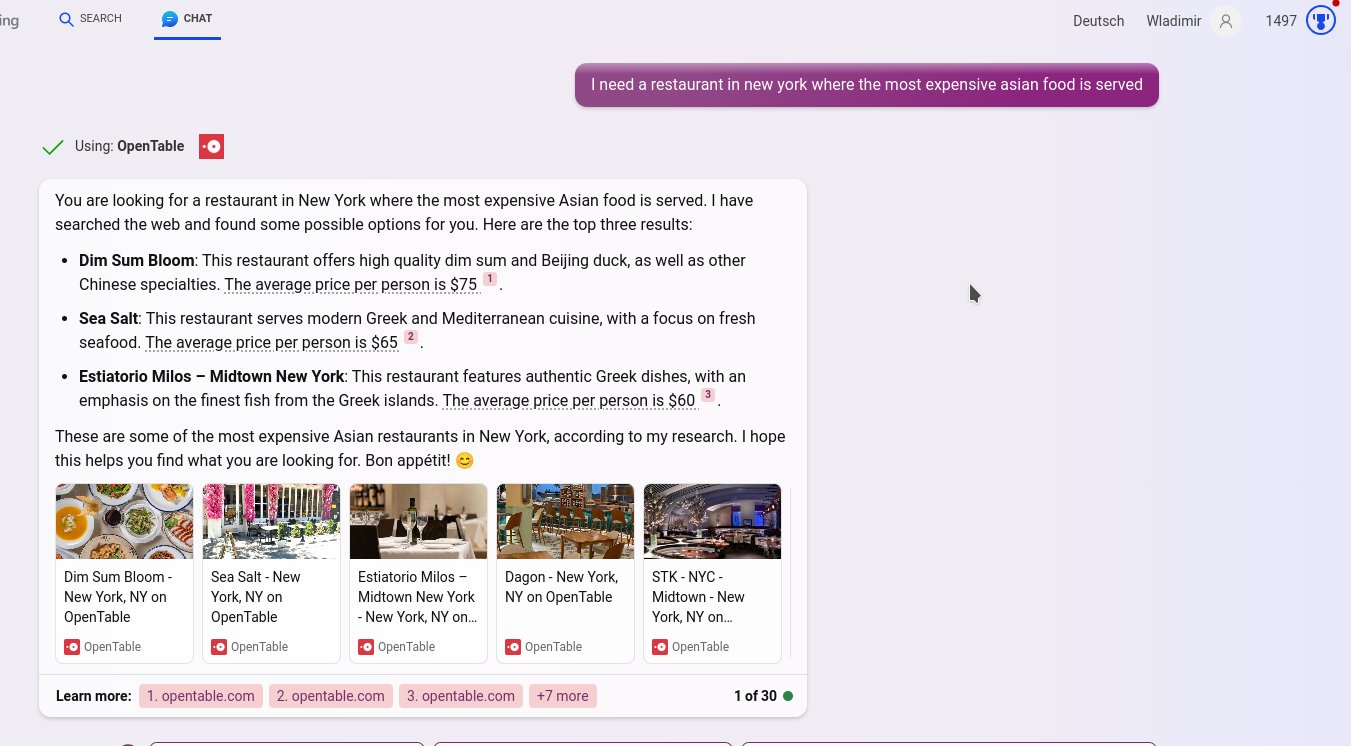Click STK - NYC - Midtown card title
This screenshot has height=746, width=1351.
click(x=700, y=597)
